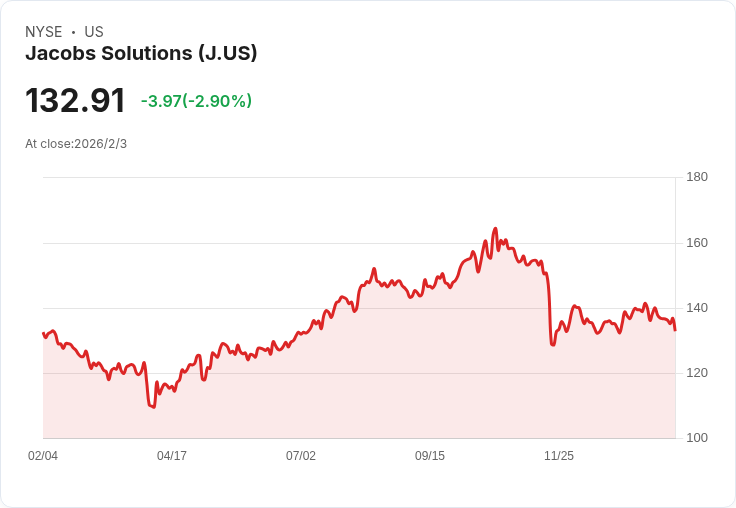The height and width of the screenshot is (508, 736).
Task: Click the 160 price axis label
Action: [x=697, y=243]
